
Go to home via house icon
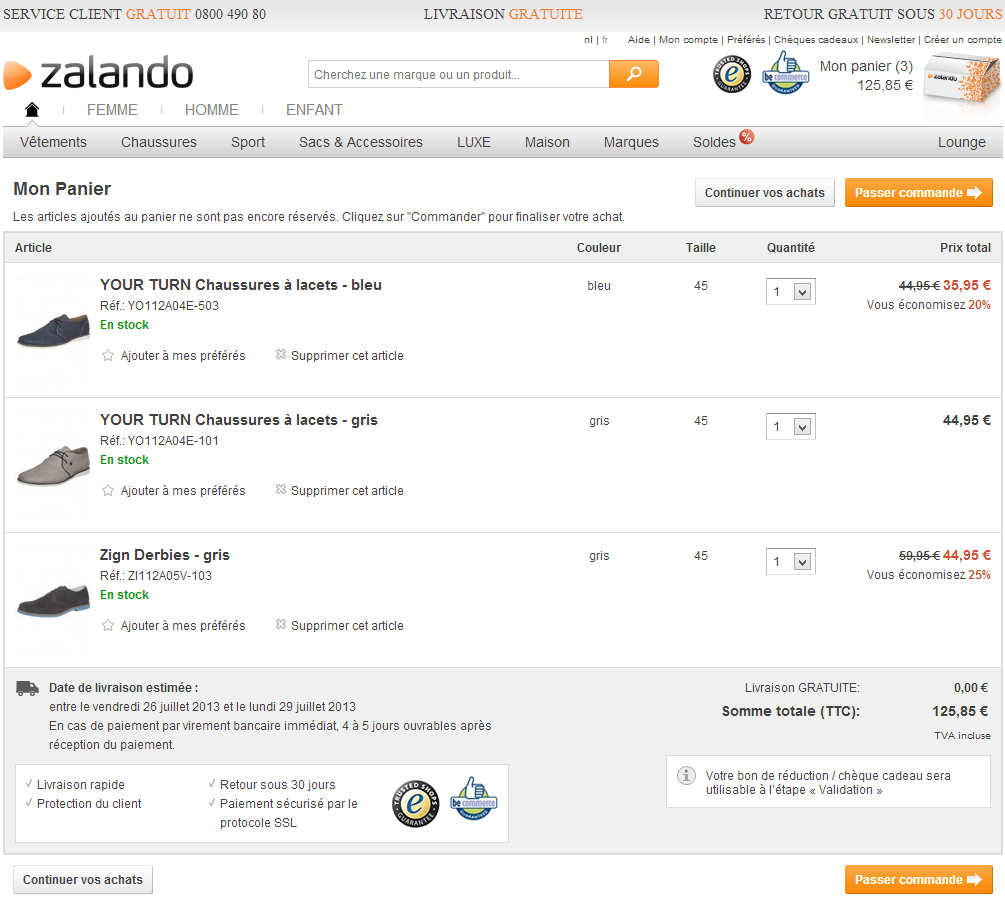point(32,109)
